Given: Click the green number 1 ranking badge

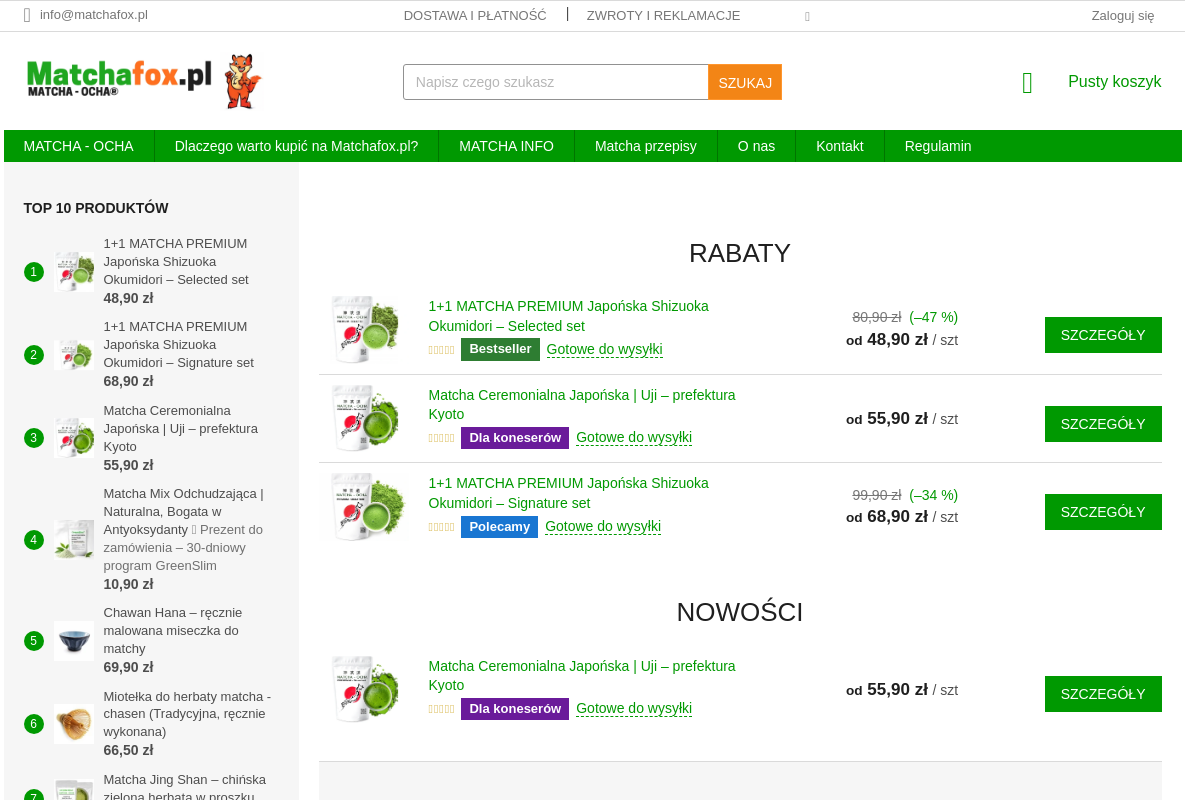Looking at the screenshot, I should pyautogui.click(x=34, y=272).
